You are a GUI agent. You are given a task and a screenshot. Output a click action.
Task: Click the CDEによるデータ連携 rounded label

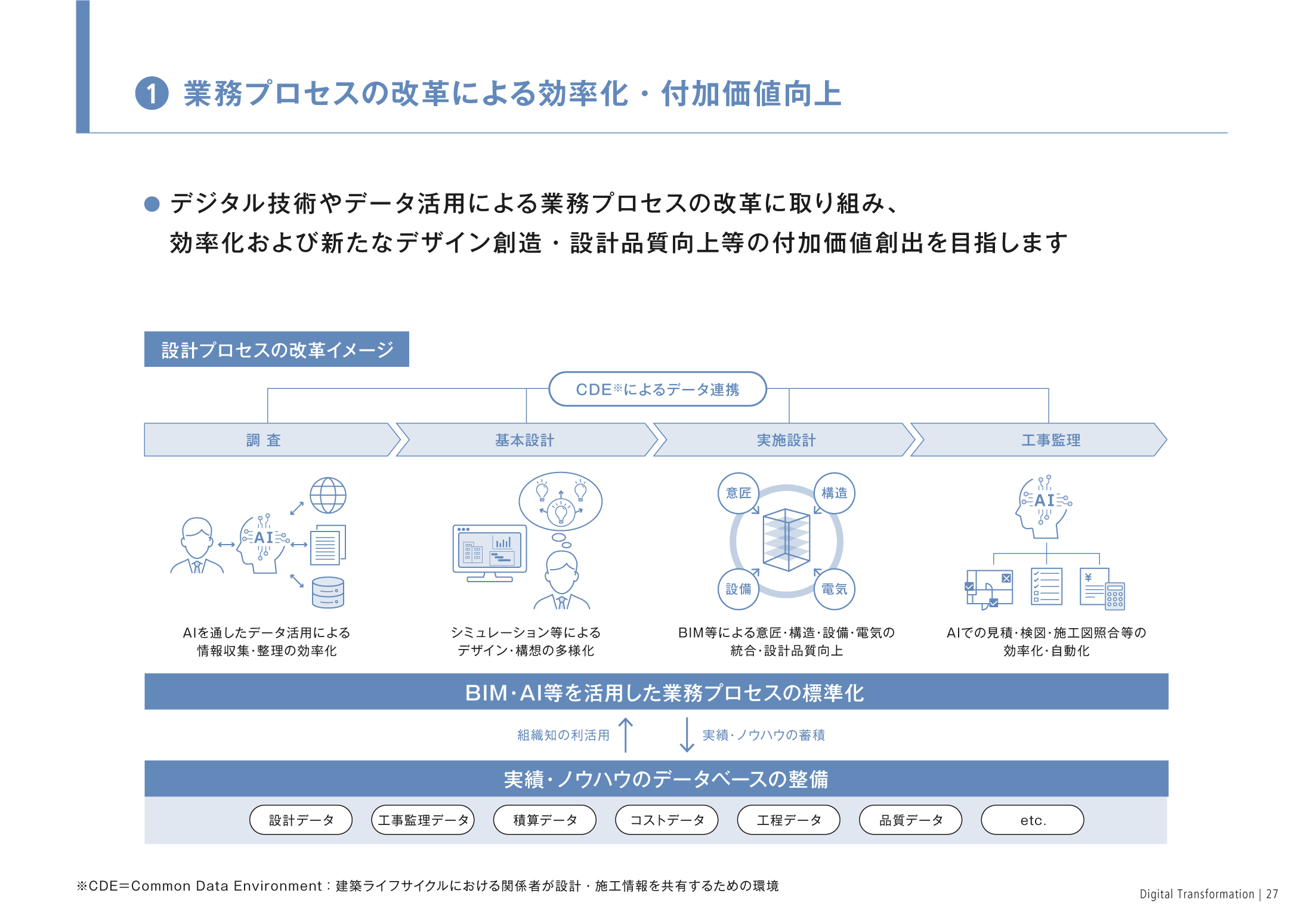click(657, 389)
